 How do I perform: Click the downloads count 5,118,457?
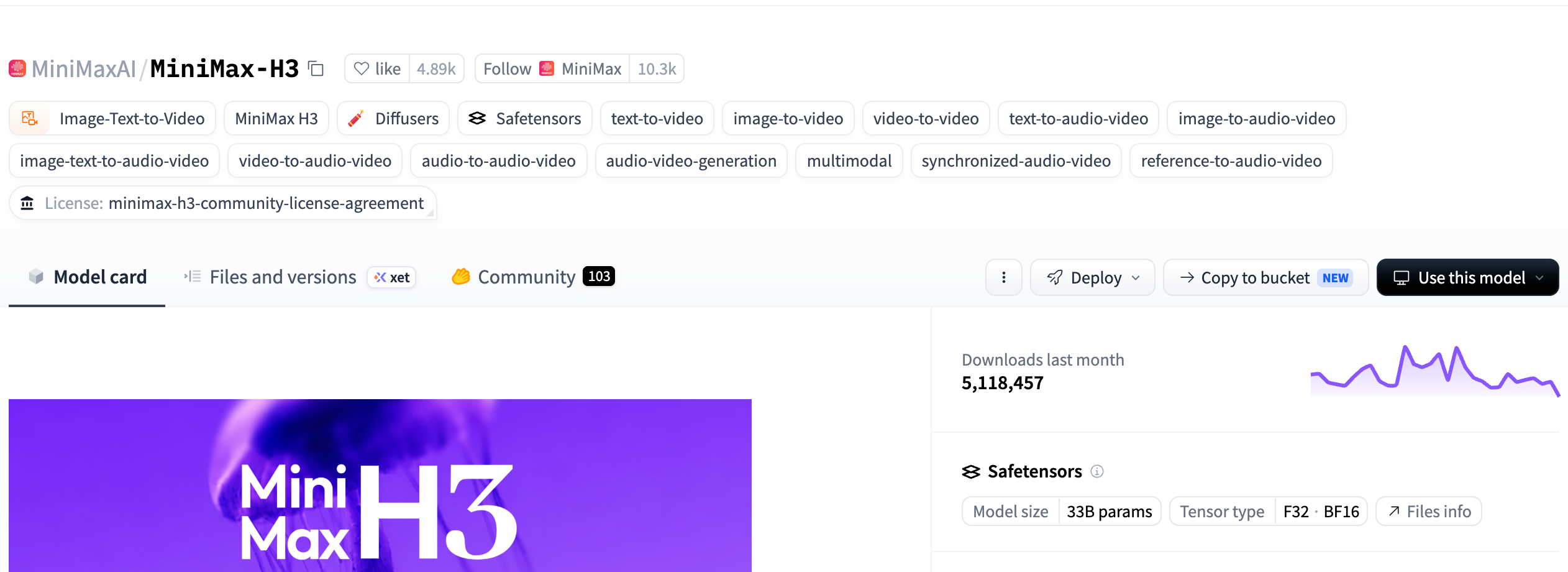pyautogui.click(x=1003, y=383)
